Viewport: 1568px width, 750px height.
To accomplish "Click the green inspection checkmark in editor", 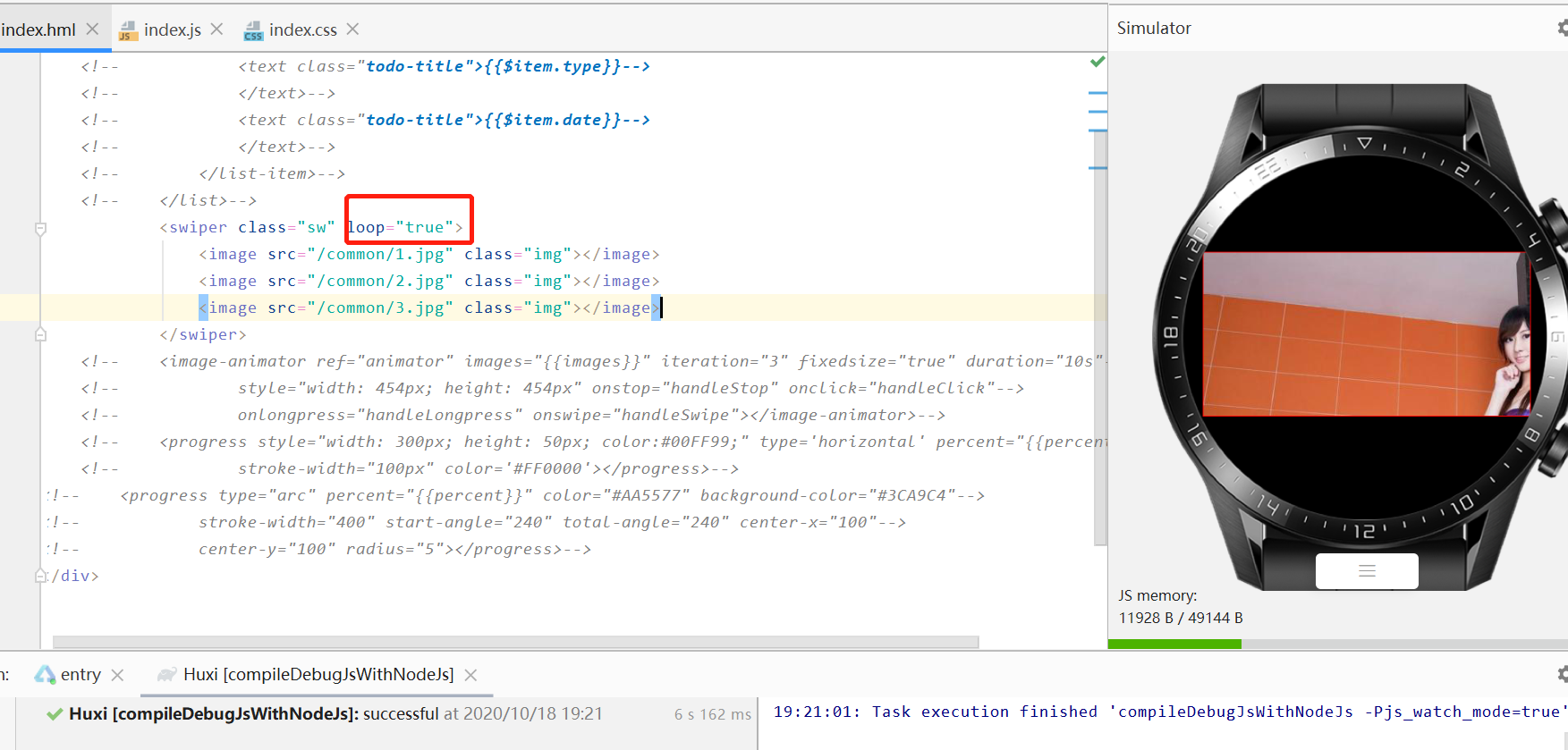I will pos(1098,62).
